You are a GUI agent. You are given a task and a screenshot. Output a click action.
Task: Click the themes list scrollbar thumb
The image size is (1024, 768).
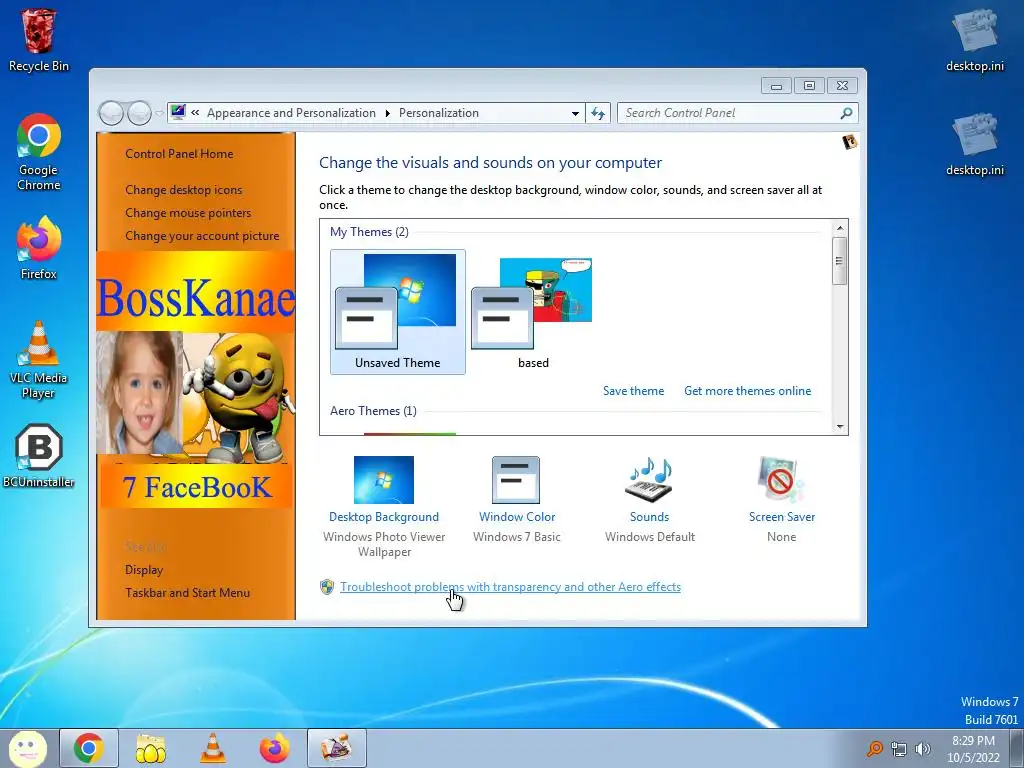840,261
